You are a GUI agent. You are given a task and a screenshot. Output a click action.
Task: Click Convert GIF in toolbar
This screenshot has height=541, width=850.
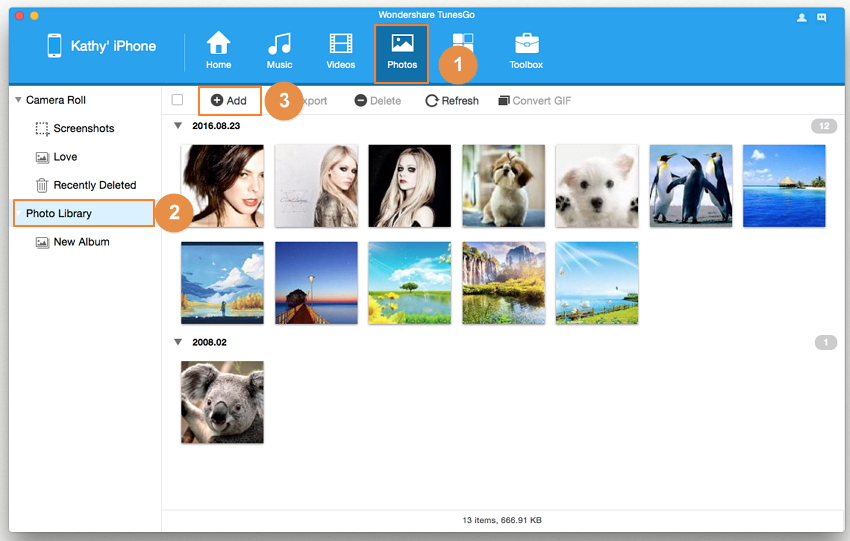click(x=534, y=101)
